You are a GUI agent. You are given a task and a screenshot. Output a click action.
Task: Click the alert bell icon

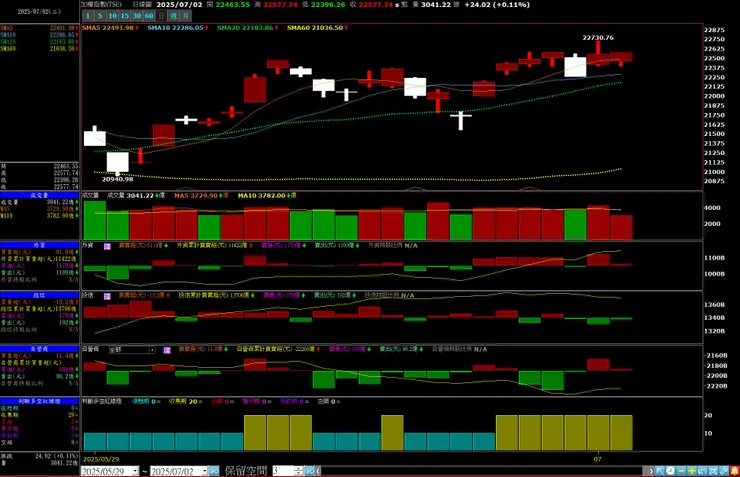tap(734, 471)
